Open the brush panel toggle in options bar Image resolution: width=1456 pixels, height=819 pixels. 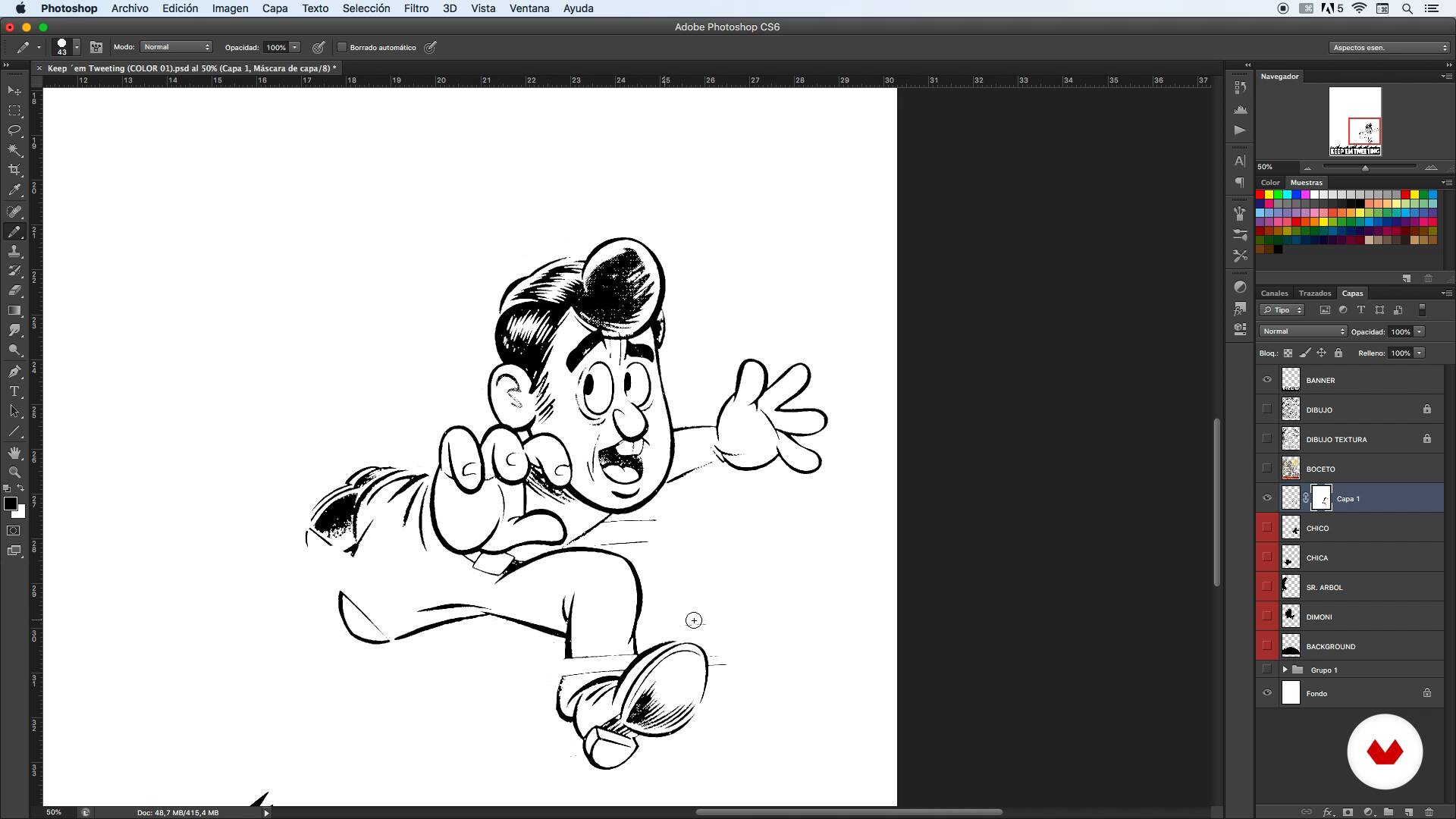(x=96, y=47)
